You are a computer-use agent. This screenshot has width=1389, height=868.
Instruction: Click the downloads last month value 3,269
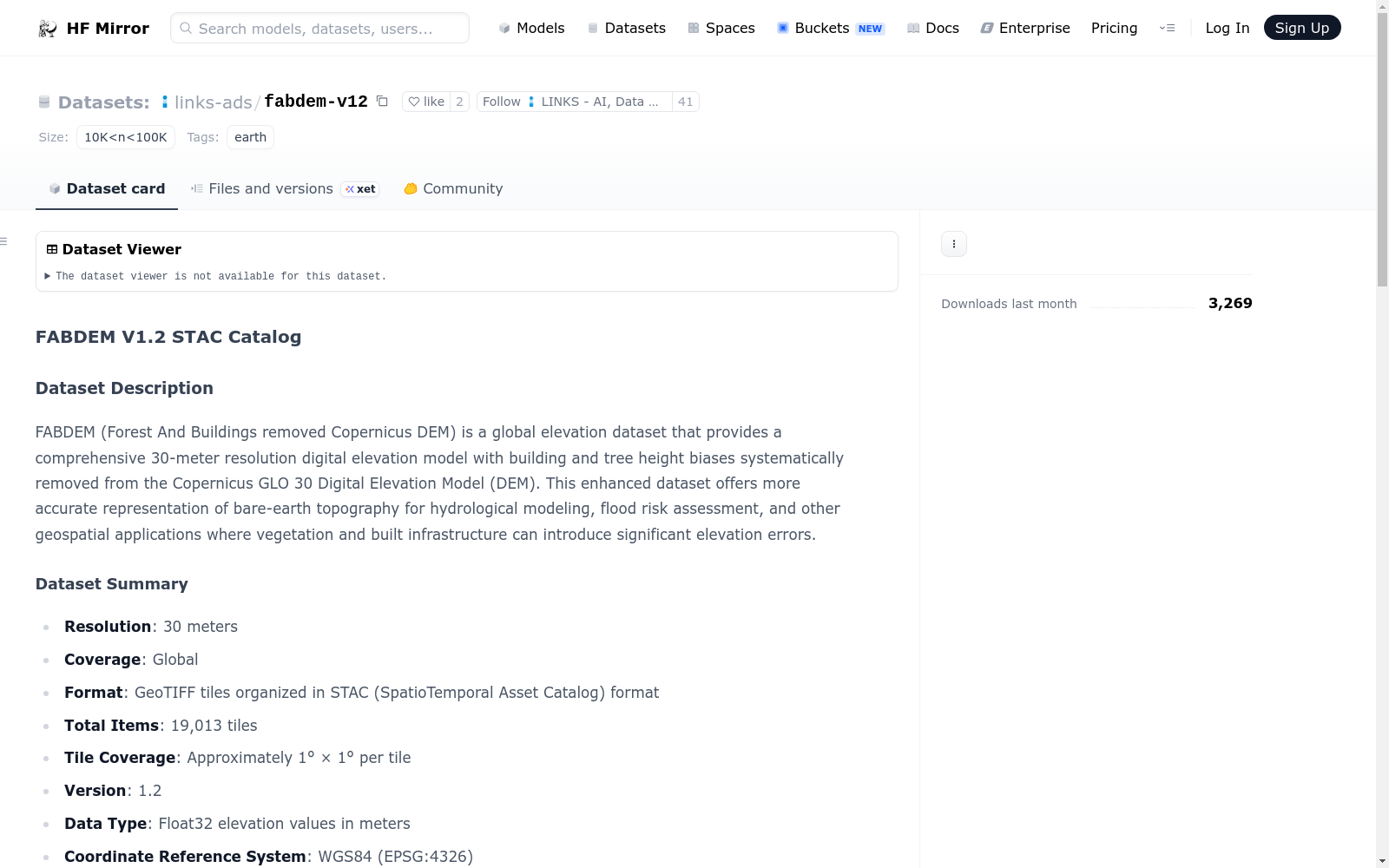[1230, 304]
